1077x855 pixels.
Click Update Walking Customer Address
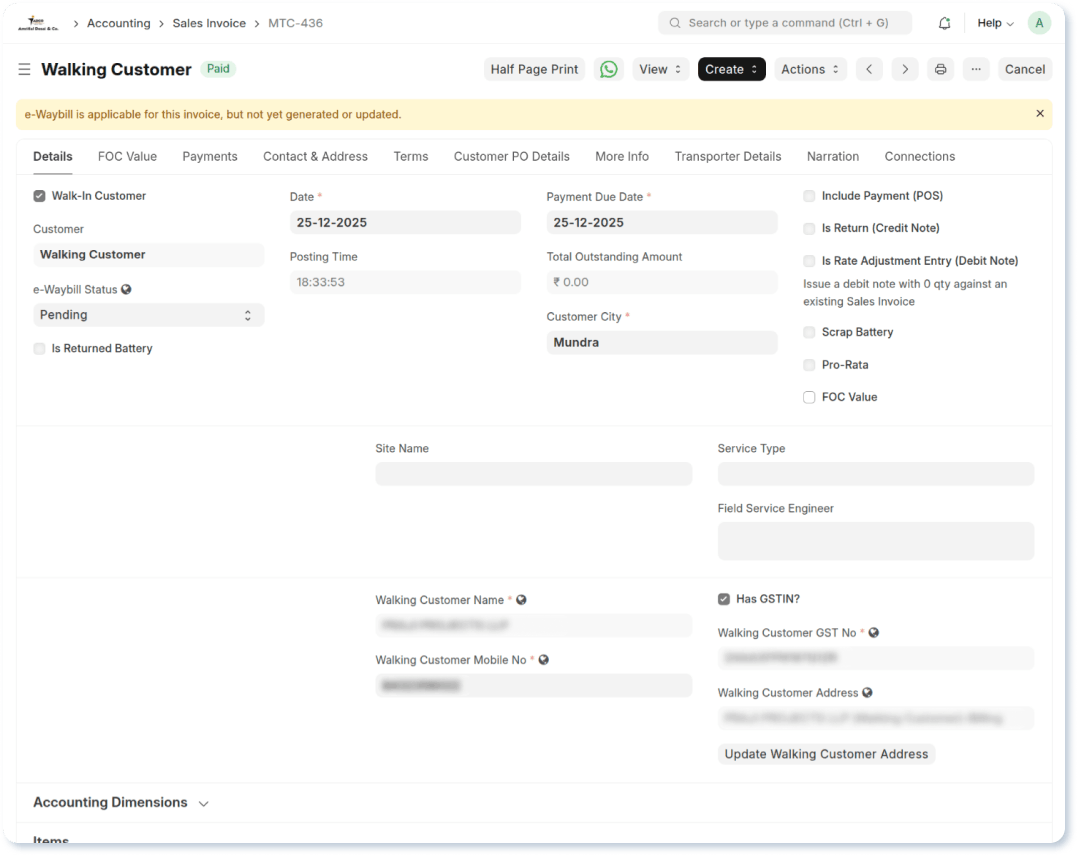click(826, 753)
